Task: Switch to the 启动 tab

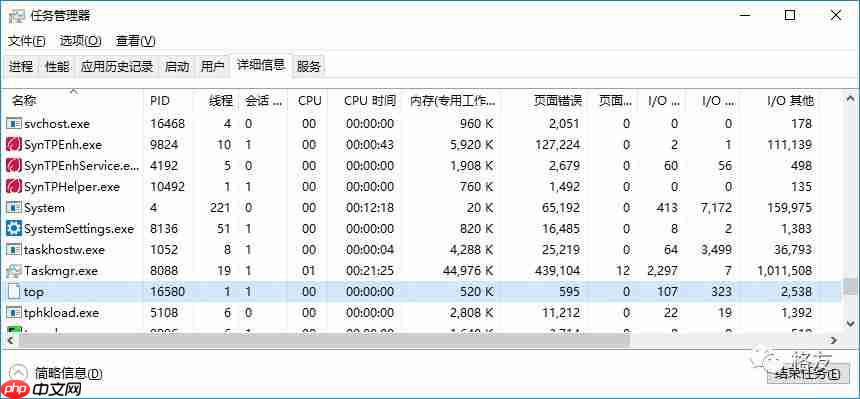Action: click(x=177, y=67)
